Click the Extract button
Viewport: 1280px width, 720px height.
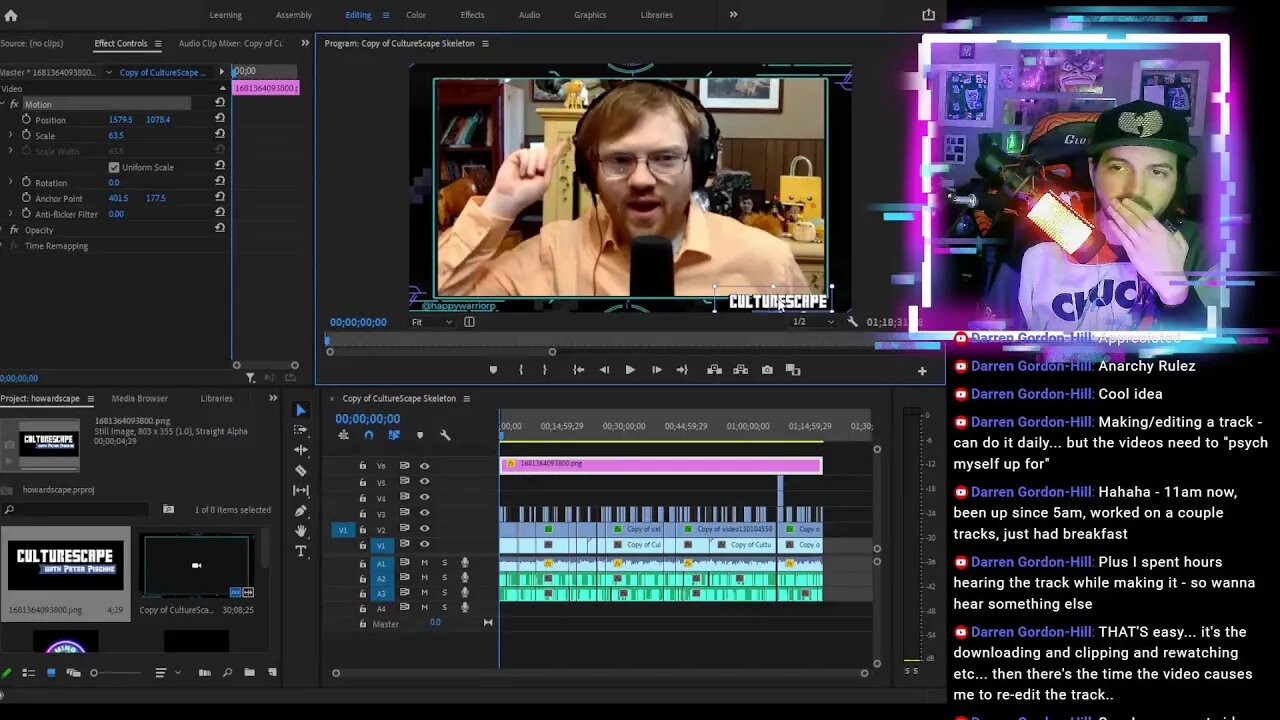pos(740,370)
